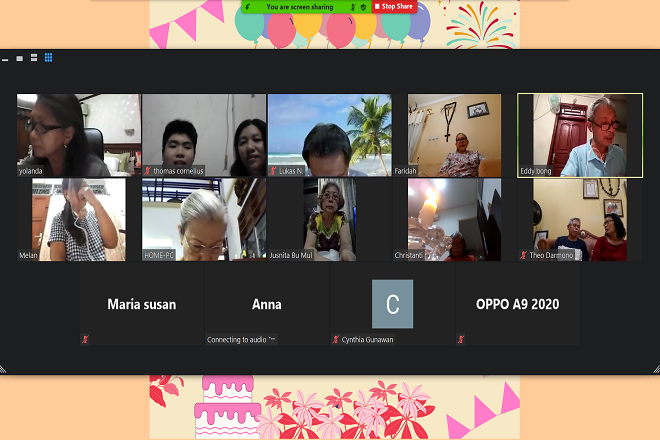Click Cynthia Gunawan's avatar letter C
The height and width of the screenshot is (440, 660).
392,304
